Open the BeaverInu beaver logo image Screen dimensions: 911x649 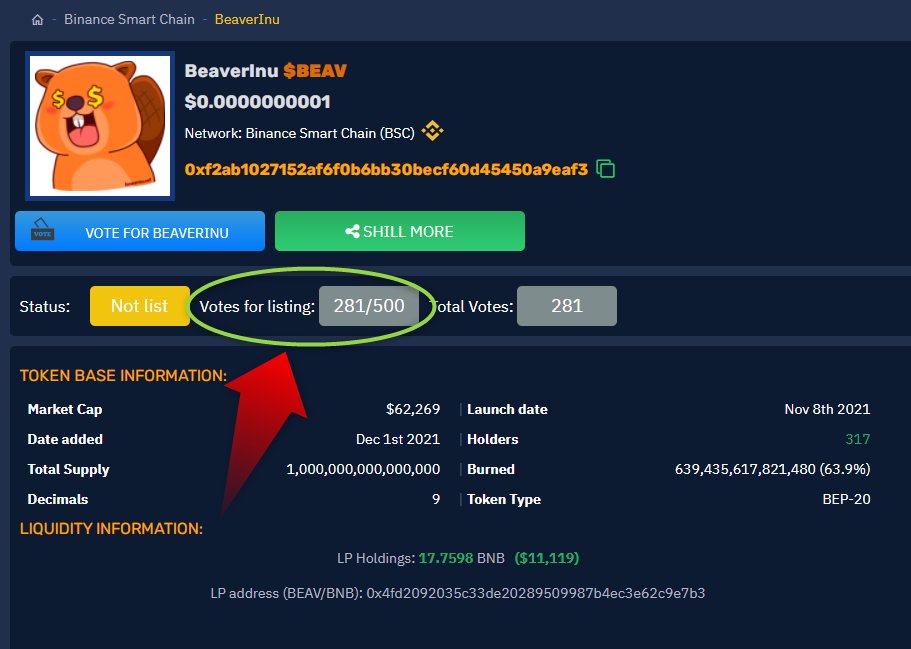(100, 126)
